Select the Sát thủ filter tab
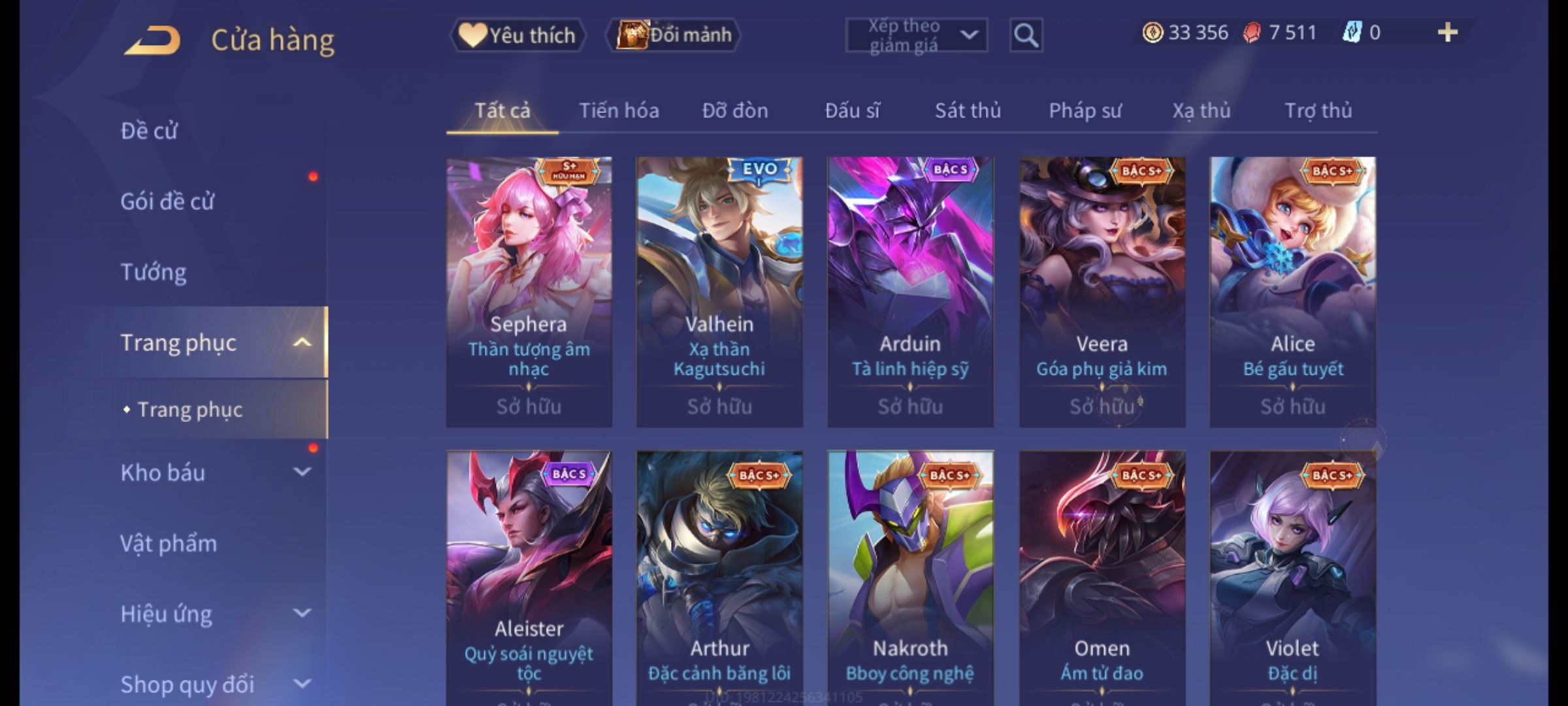1568x706 pixels. (x=968, y=110)
